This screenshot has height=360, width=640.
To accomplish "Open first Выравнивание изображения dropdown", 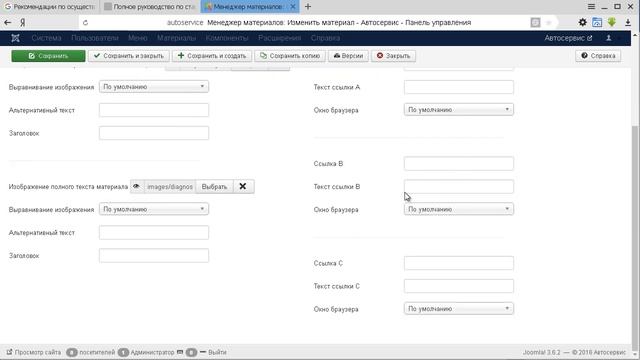I will pyautogui.click(x=154, y=87).
